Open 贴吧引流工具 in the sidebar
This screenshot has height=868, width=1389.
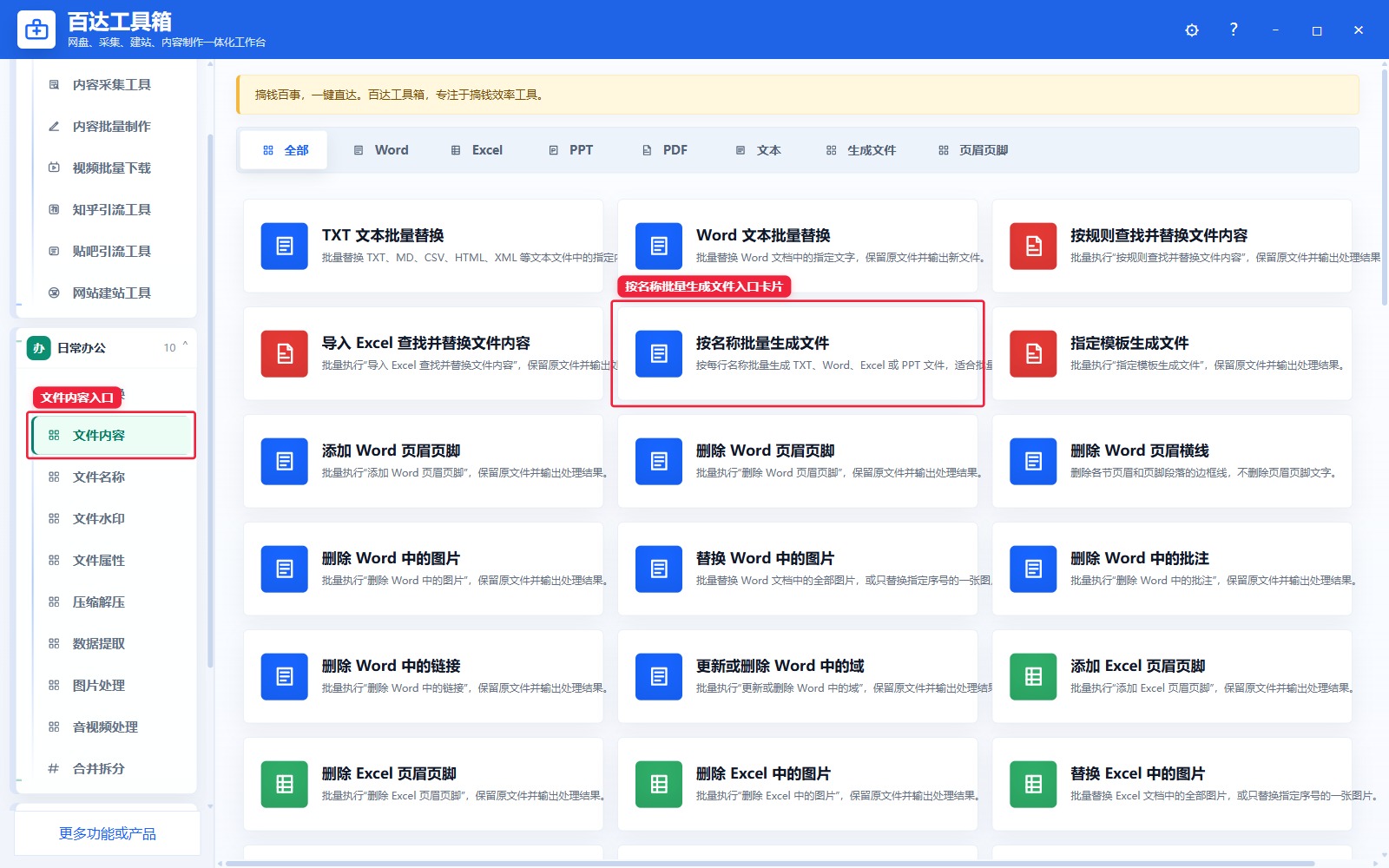click(111, 252)
